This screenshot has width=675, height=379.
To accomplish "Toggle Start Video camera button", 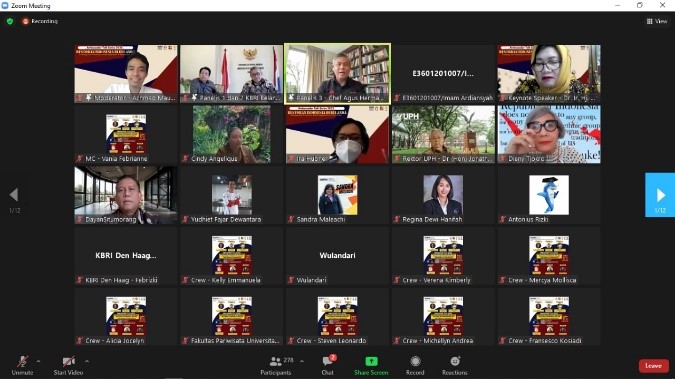I will [x=68, y=365].
